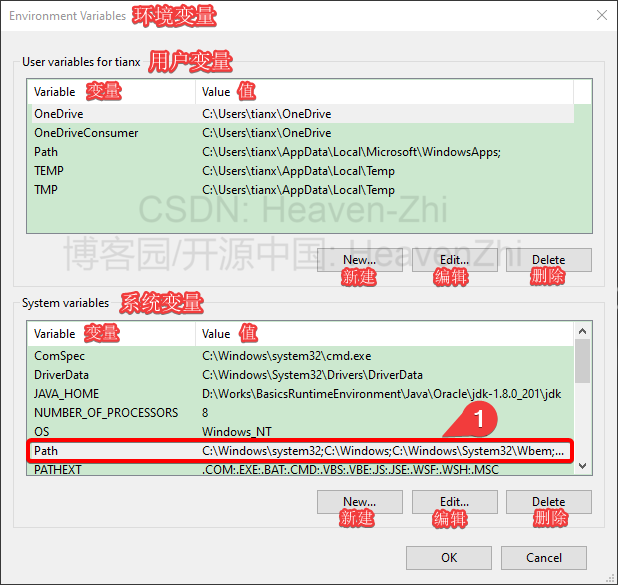Select the TEMP user variable

(301, 171)
